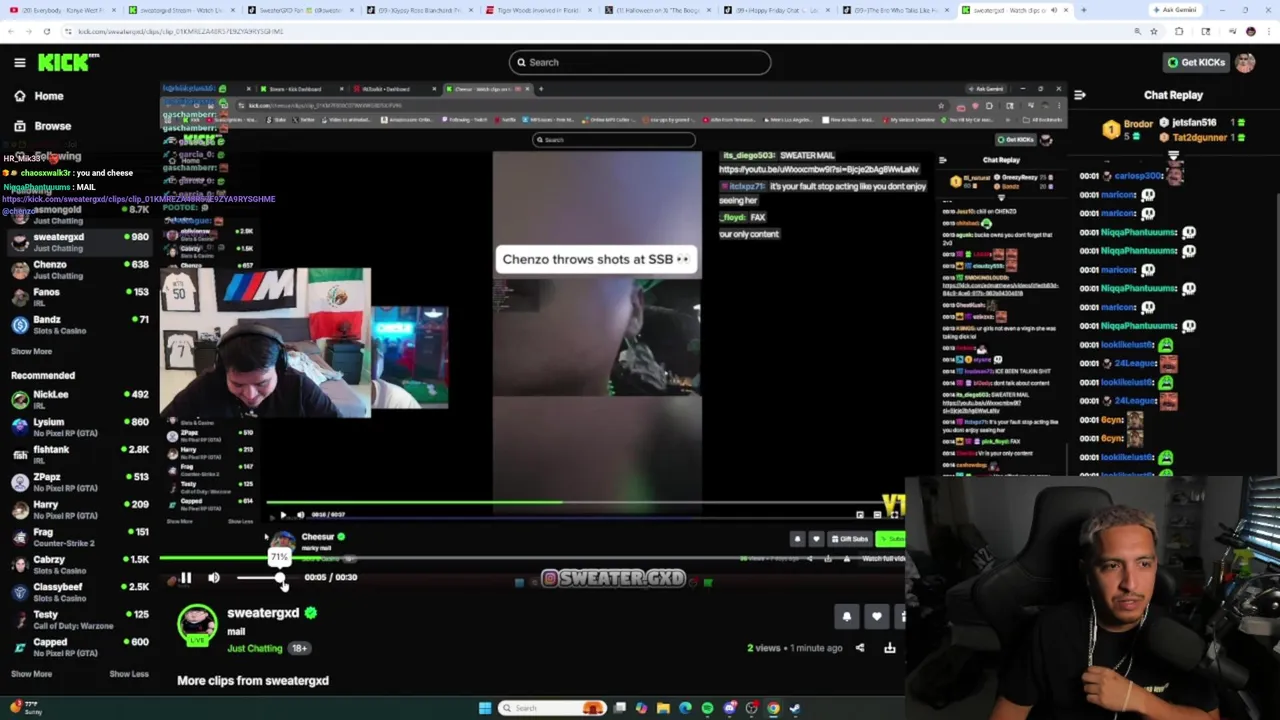The height and width of the screenshot is (720, 1280).
Task: Open sweatergxd channel avatar
Action: pos(197,626)
